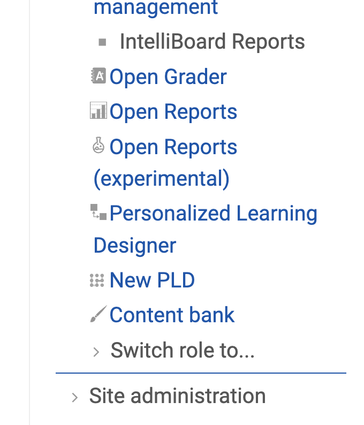Click the Content bank paintbrush icon
364x425 pixels.
point(99,314)
